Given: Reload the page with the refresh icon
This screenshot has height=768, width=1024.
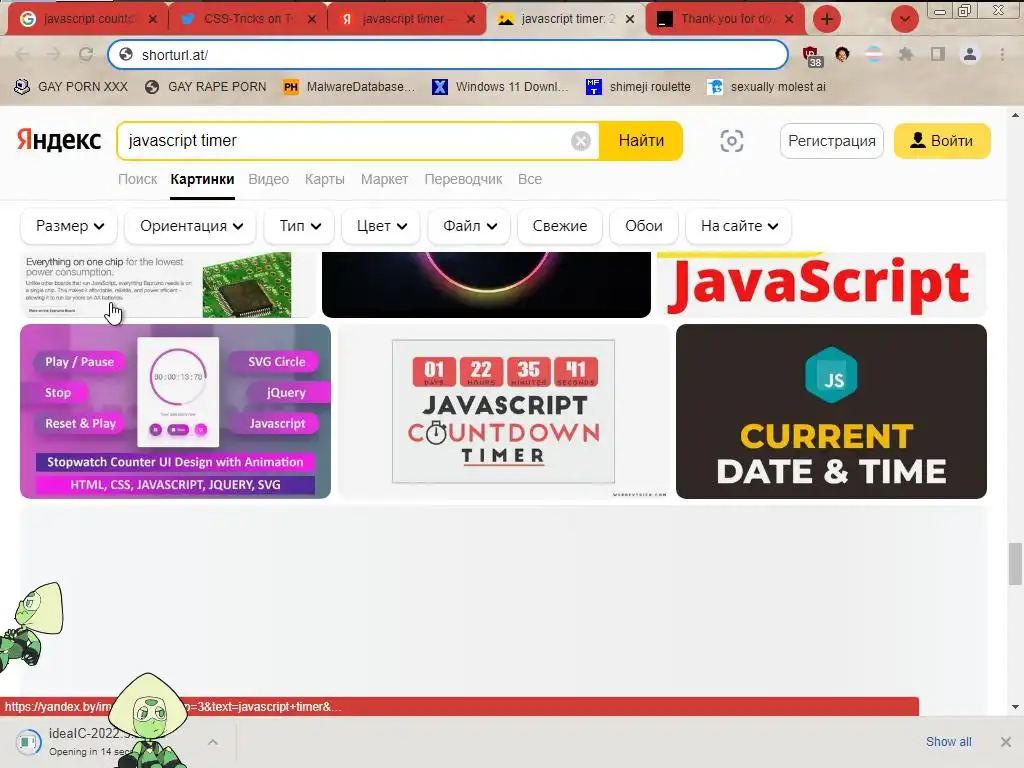Looking at the screenshot, I should (86, 55).
